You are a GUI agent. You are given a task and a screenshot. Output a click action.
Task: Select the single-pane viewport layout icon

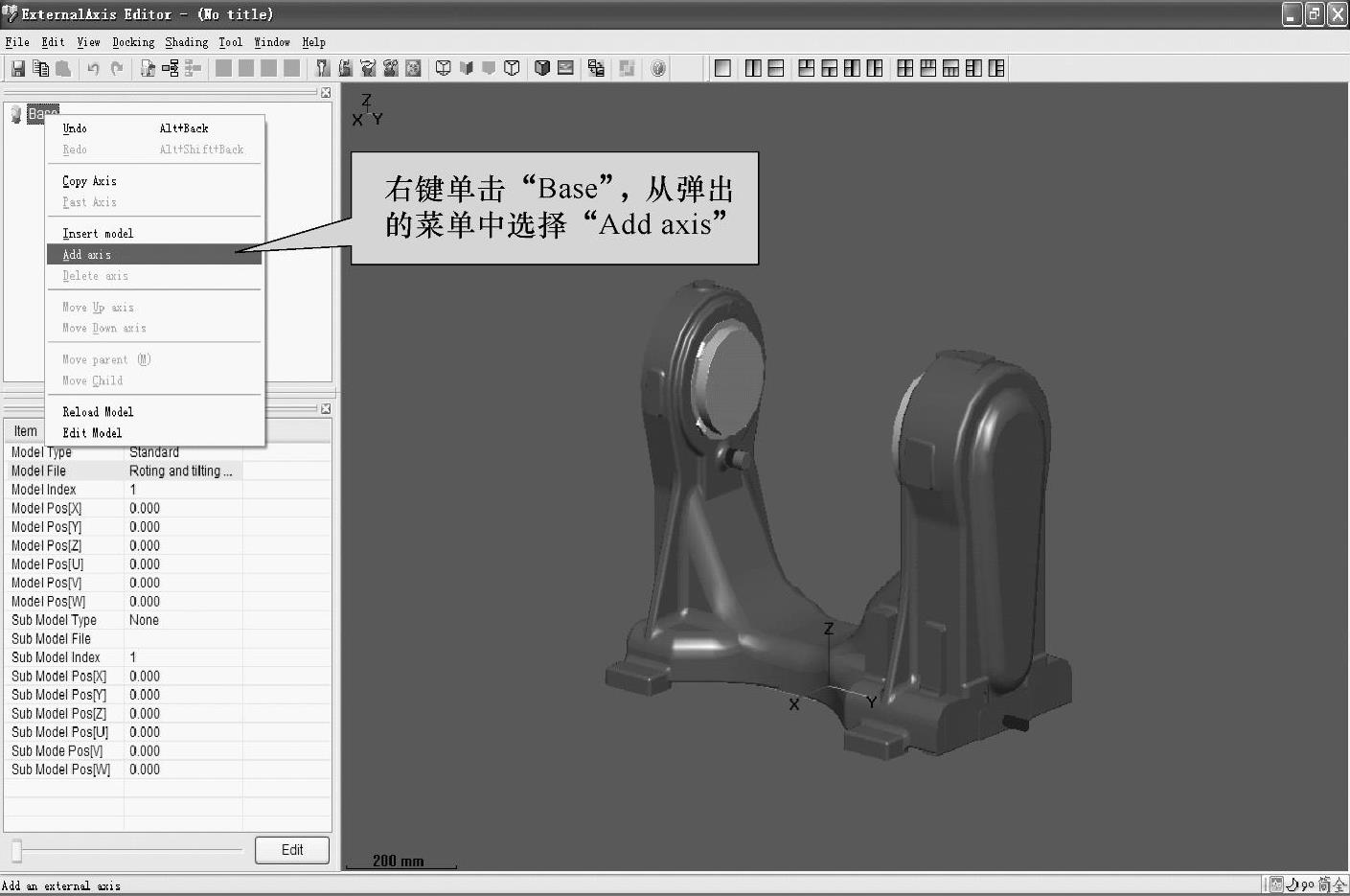[723, 68]
